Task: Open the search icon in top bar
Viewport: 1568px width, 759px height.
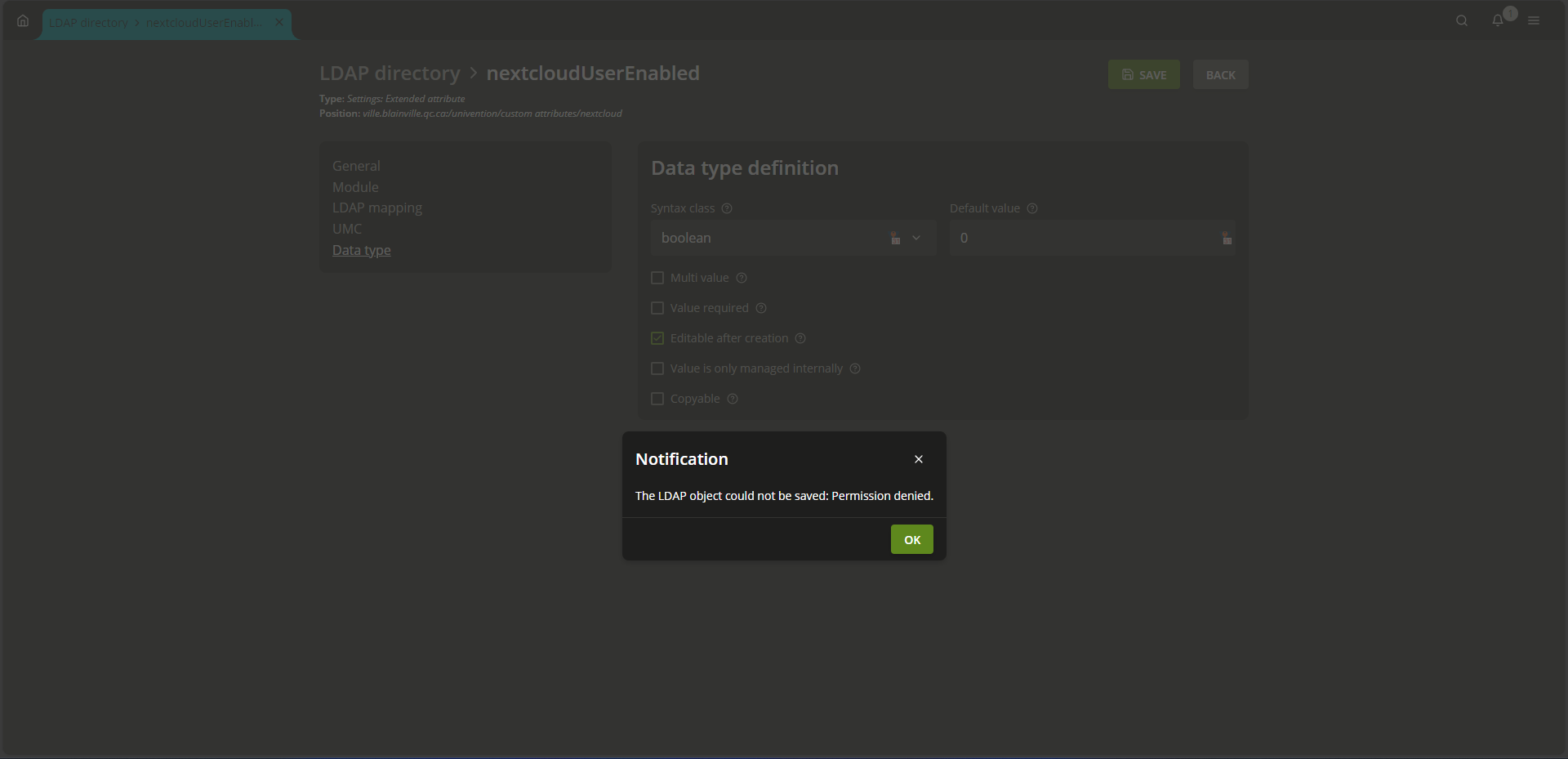Action: click(1462, 21)
